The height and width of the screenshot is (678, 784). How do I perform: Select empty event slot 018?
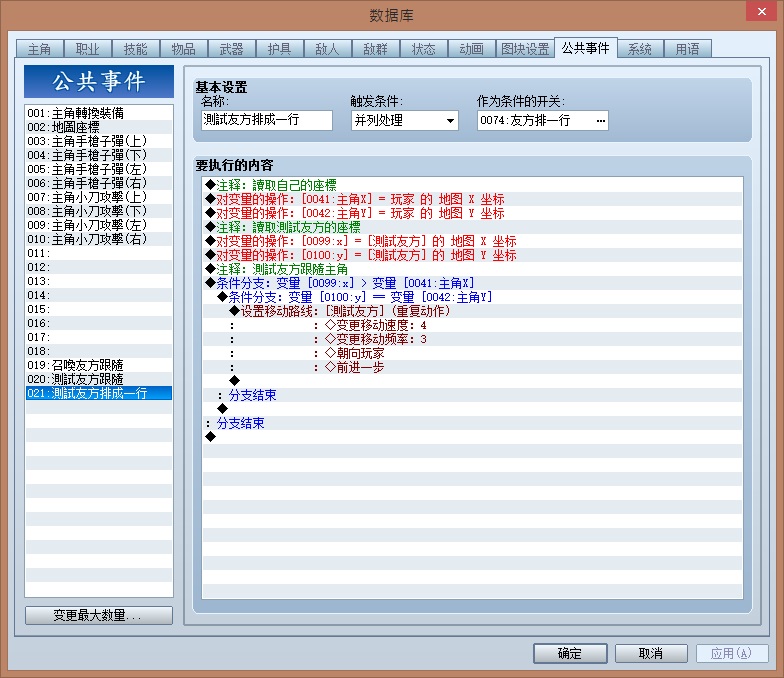(x=99, y=351)
